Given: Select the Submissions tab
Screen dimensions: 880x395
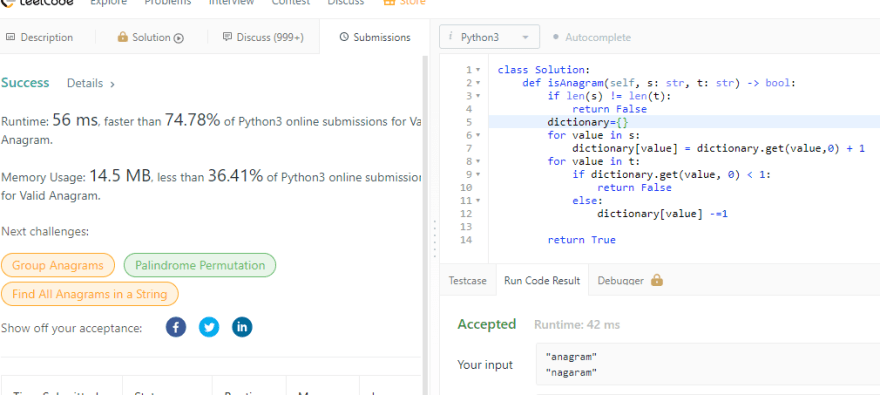Looking at the screenshot, I should point(375,37).
